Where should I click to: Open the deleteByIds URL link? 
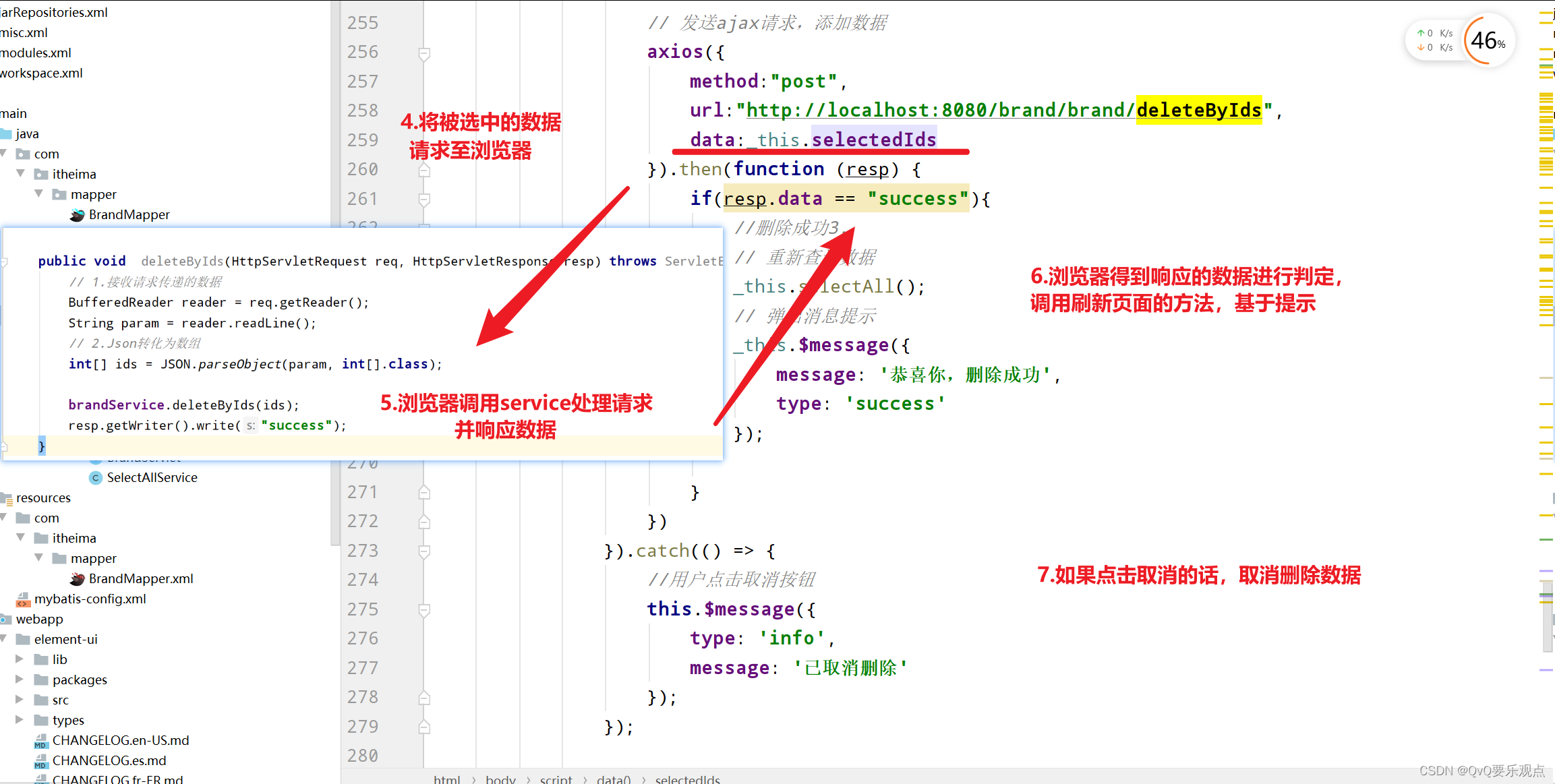[1003, 110]
